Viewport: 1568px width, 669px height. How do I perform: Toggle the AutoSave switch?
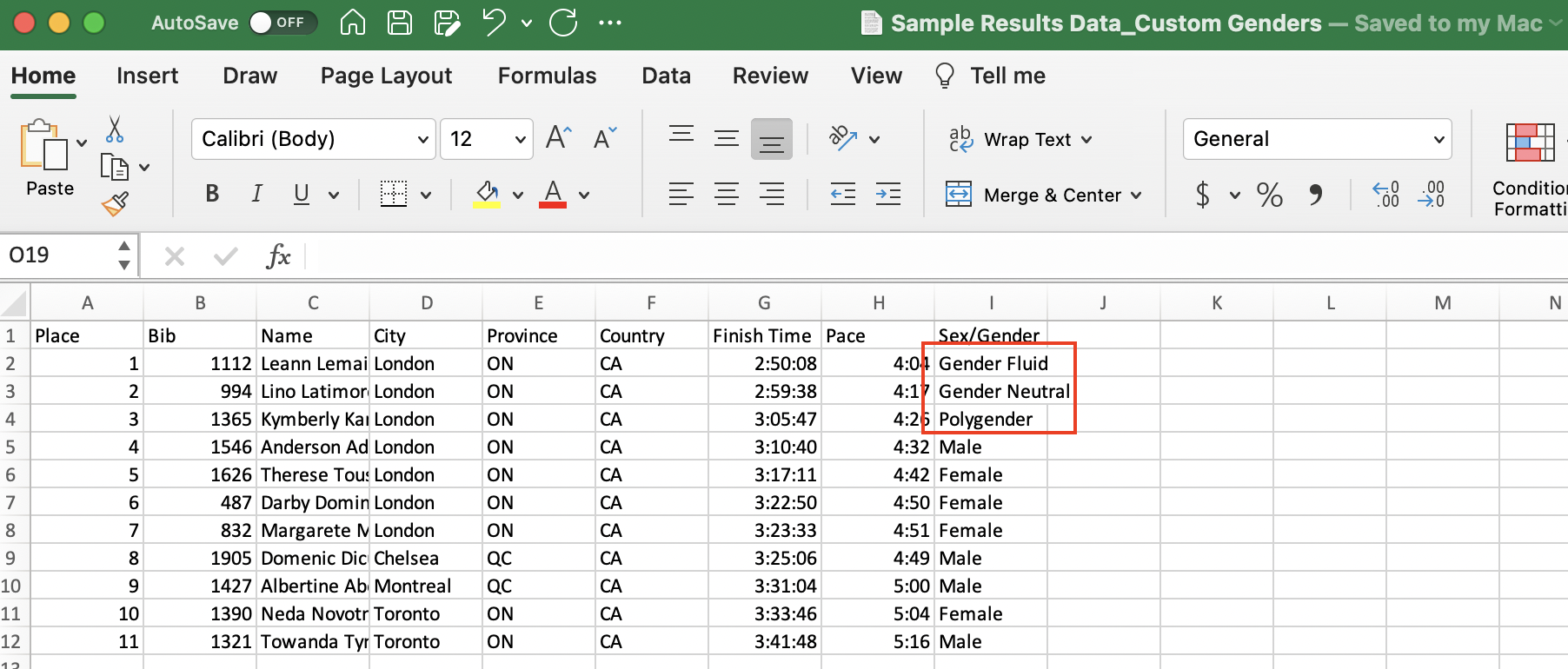282,23
